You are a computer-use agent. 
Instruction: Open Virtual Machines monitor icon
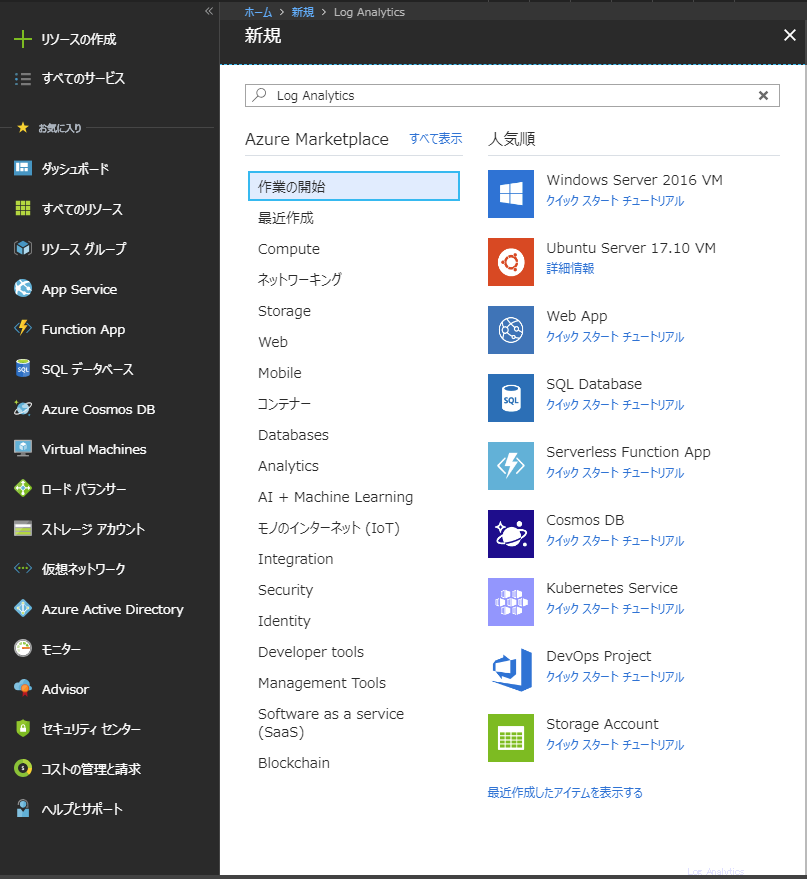point(22,449)
